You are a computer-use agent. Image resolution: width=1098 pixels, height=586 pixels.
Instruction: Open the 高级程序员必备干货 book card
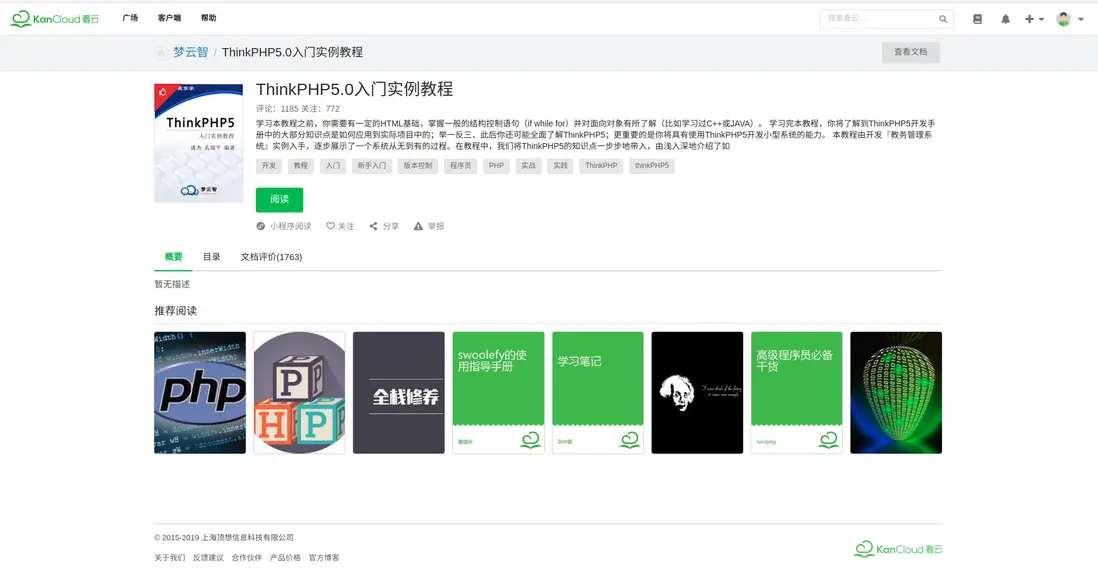tap(796, 393)
